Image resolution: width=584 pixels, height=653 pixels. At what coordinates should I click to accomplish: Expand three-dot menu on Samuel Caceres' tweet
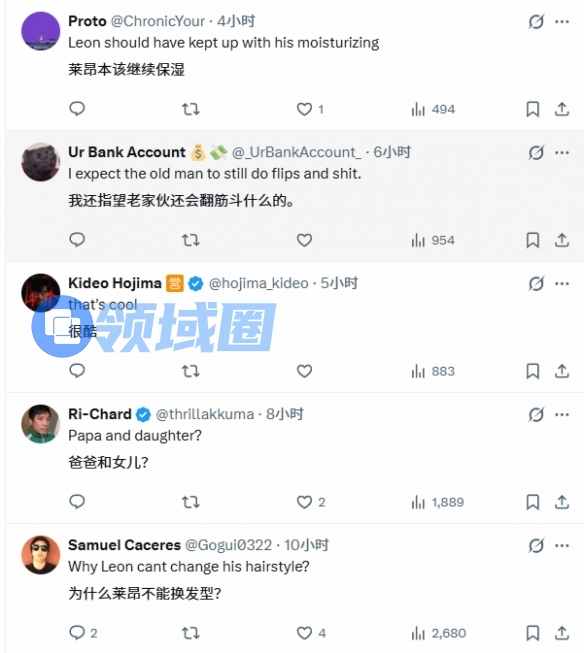pos(562,546)
